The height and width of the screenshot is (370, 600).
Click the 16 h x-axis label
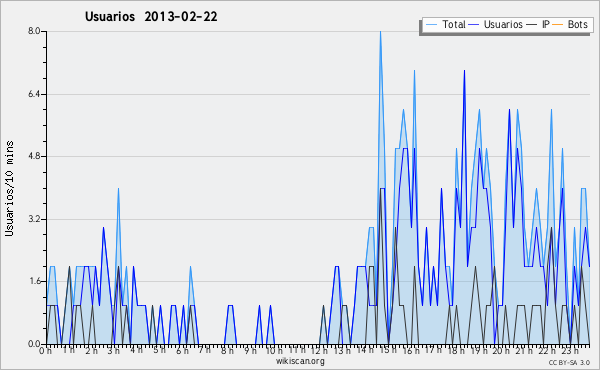point(410,350)
